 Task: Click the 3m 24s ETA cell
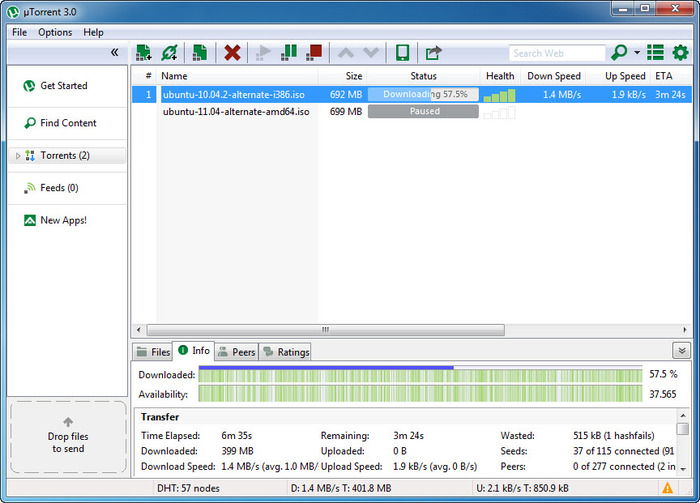tap(670, 95)
